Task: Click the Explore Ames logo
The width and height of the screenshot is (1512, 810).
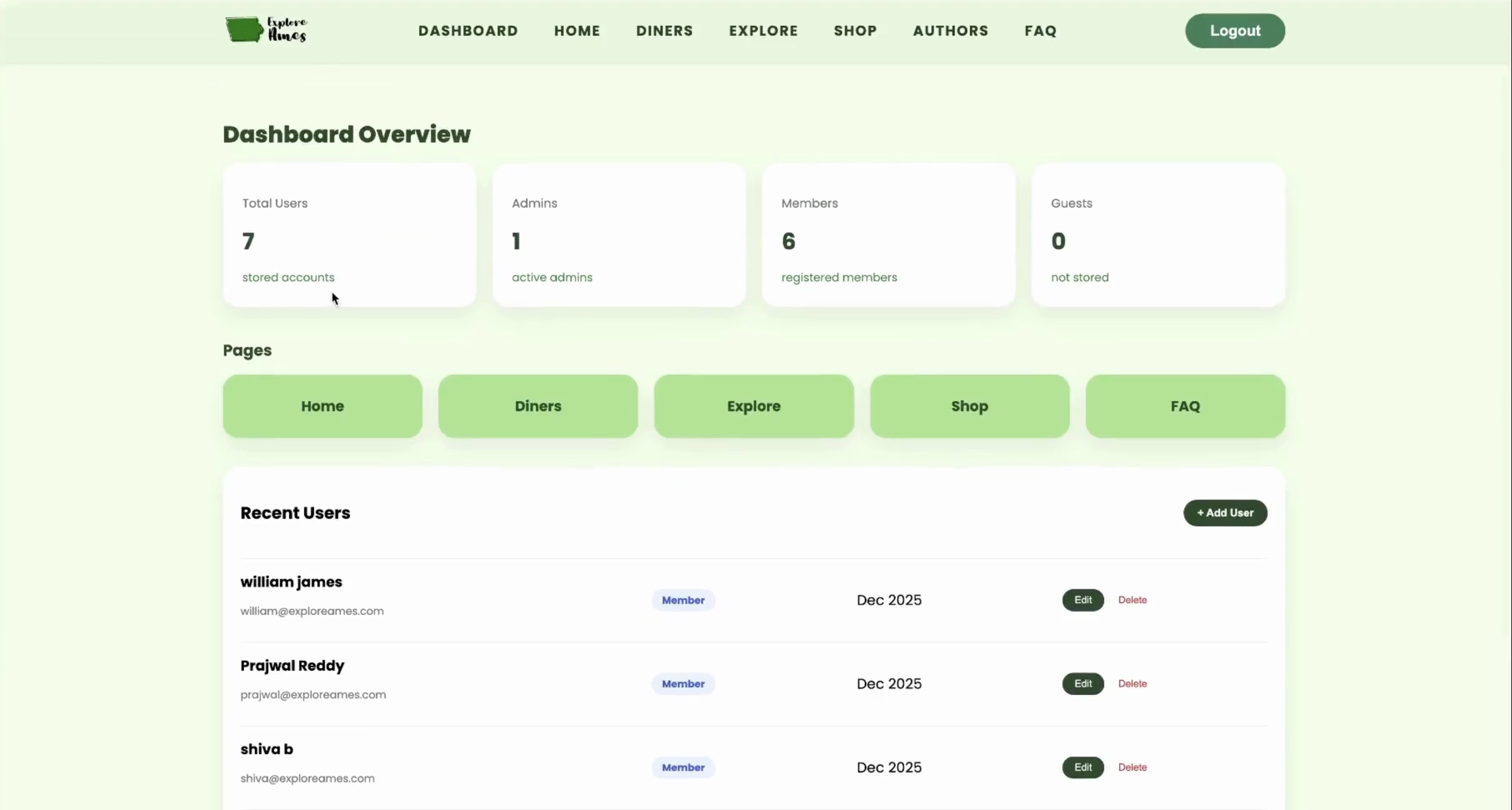Action: [x=267, y=30]
